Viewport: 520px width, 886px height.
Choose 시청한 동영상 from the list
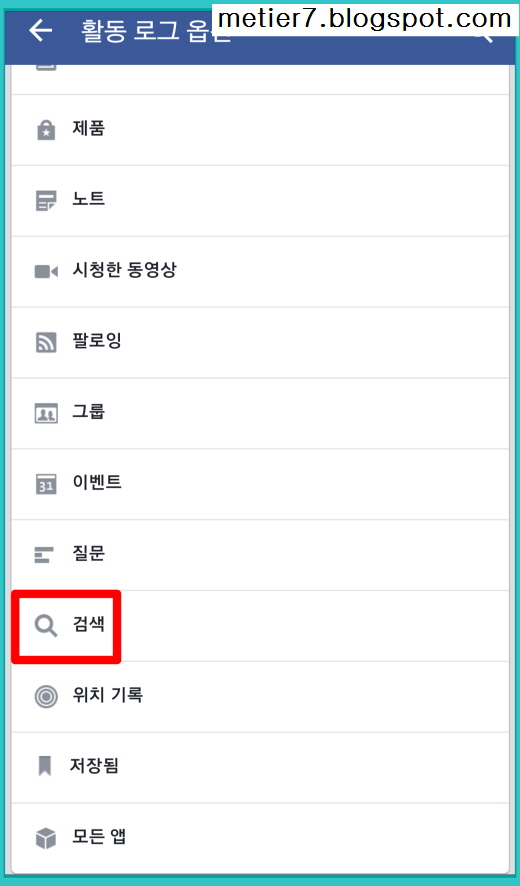click(260, 272)
